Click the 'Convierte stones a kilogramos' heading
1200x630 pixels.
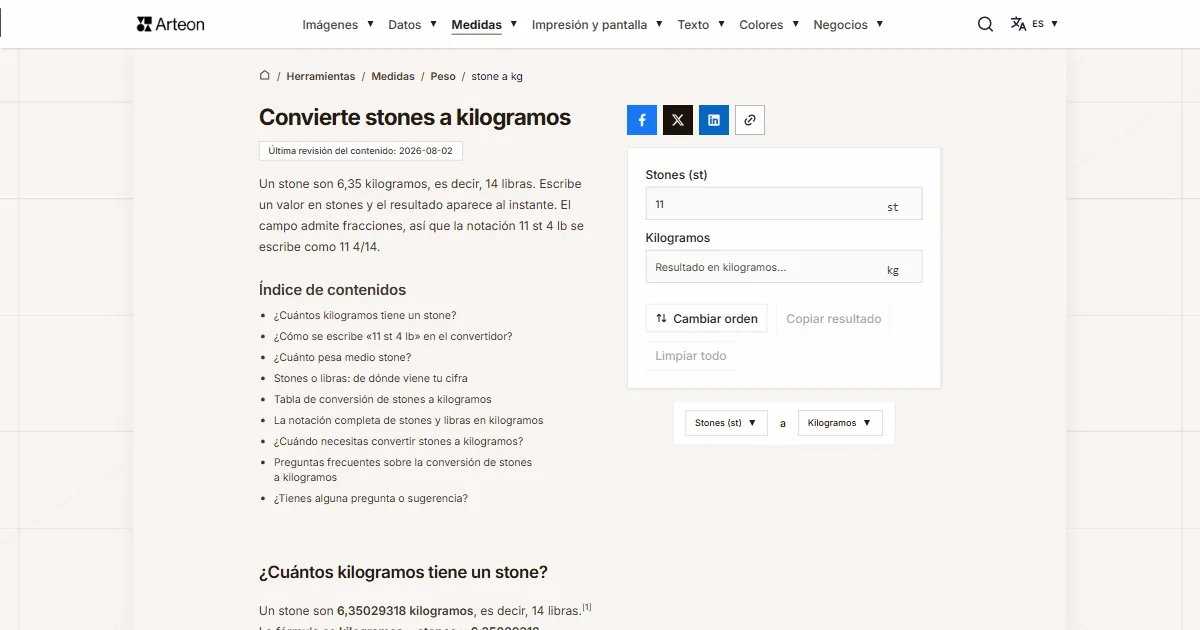tap(415, 117)
